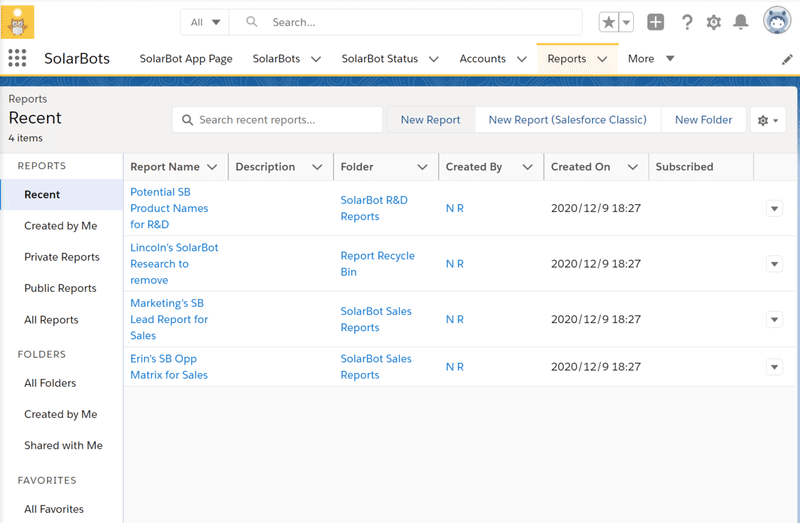Expand the Accounts tab chevron
Screen dimensions: 800x523
point(521,59)
